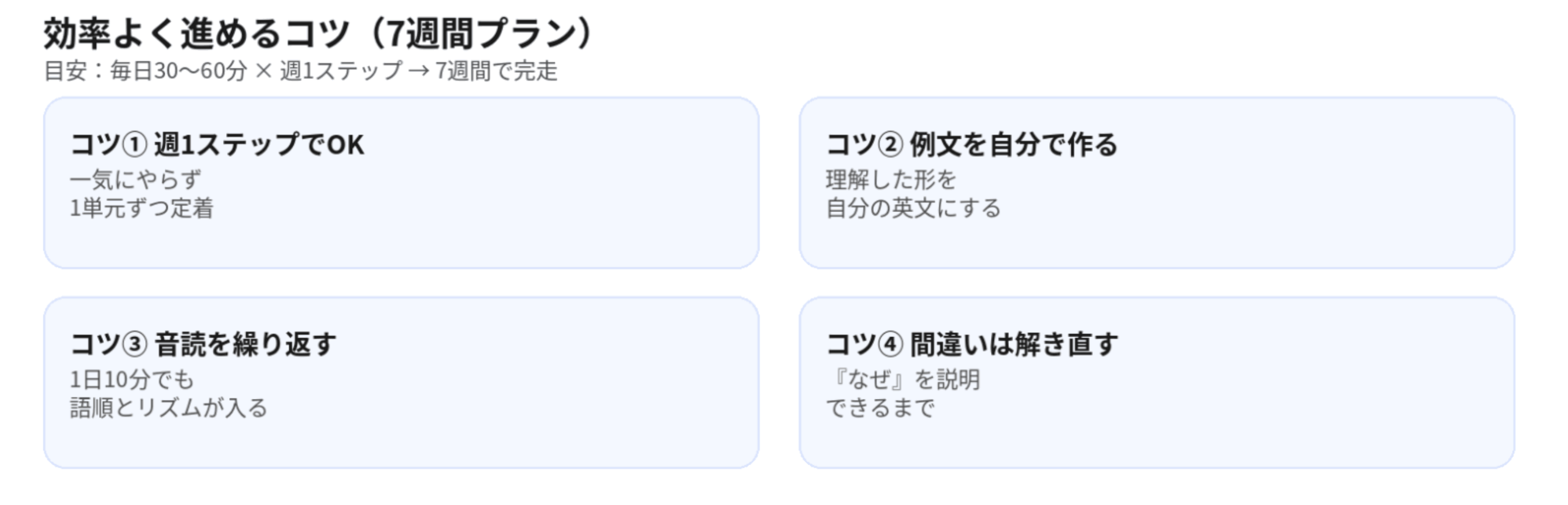Click the → arrow in the subtitle
1568x505 pixels.
pyautogui.click(x=418, y=72)
